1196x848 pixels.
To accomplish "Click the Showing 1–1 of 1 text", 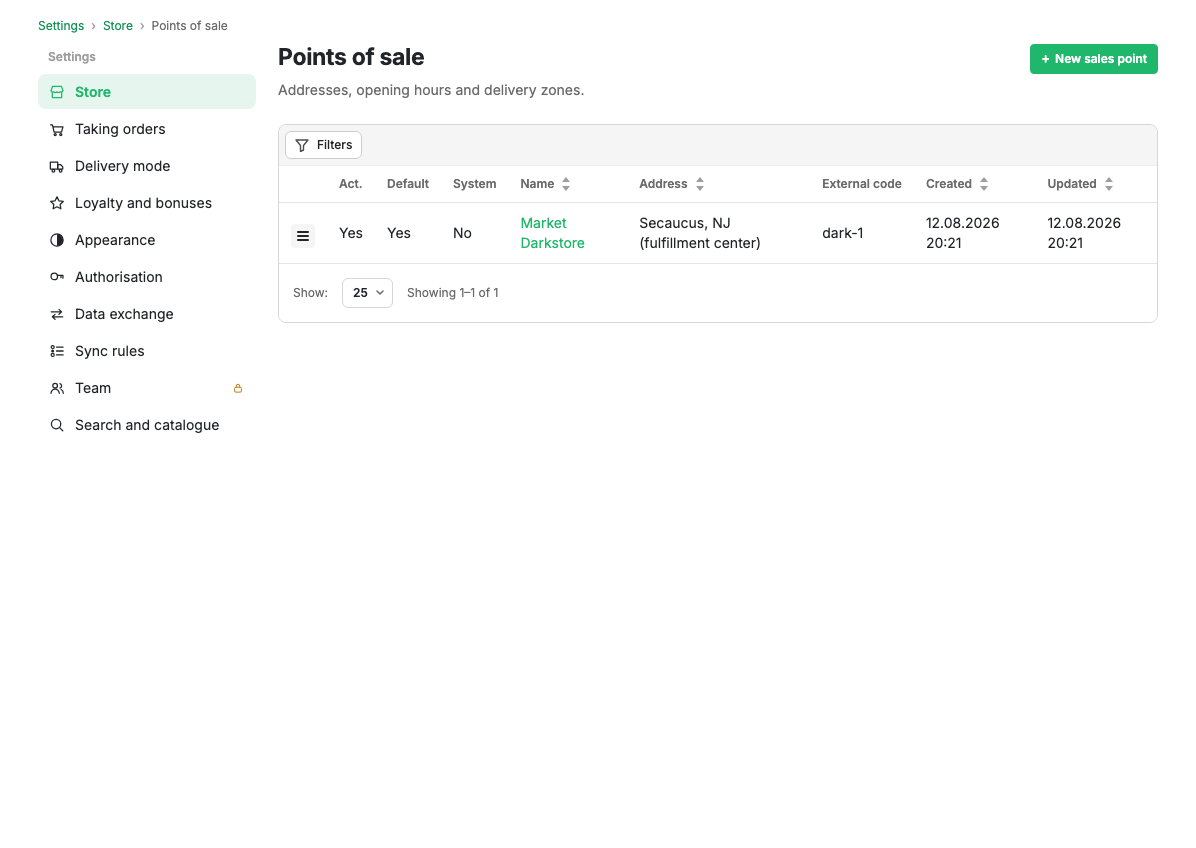I will (x=452, y=293).
